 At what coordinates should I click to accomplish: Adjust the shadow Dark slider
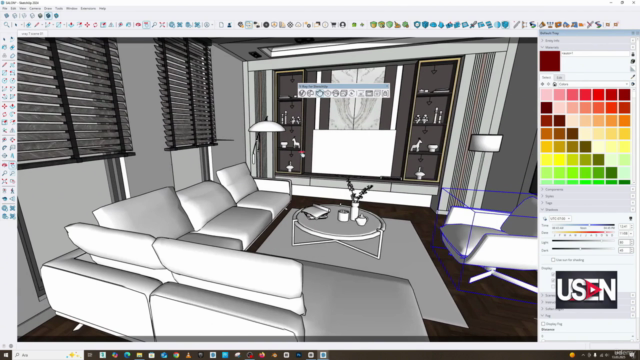coord(583,249)
